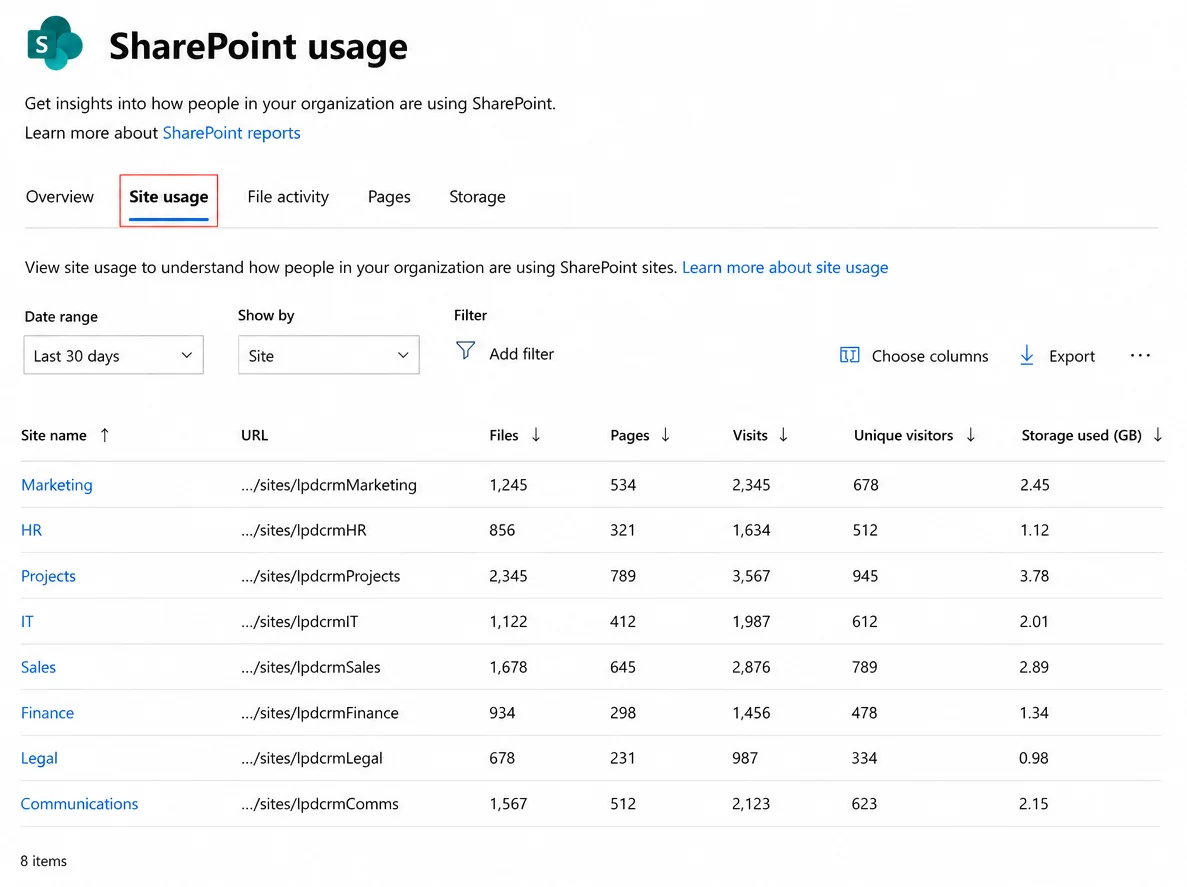Click the Export download arrow icon

(x=1027, y=355)
